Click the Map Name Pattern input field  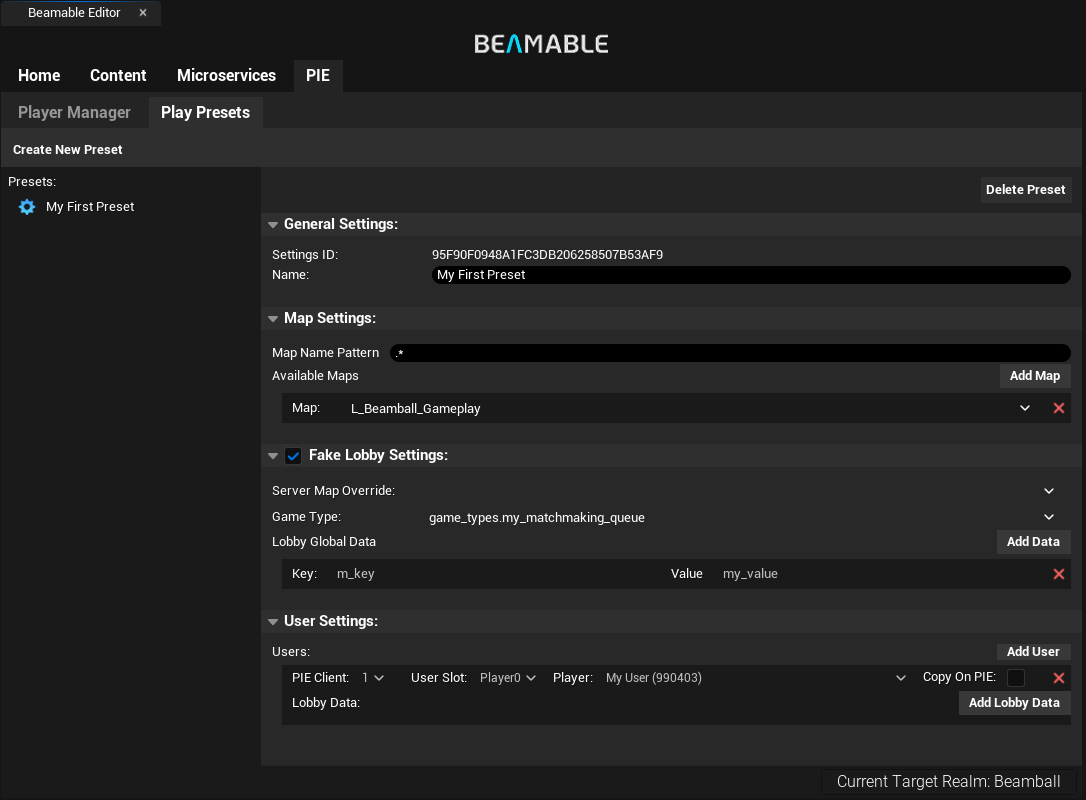[731, 353]
